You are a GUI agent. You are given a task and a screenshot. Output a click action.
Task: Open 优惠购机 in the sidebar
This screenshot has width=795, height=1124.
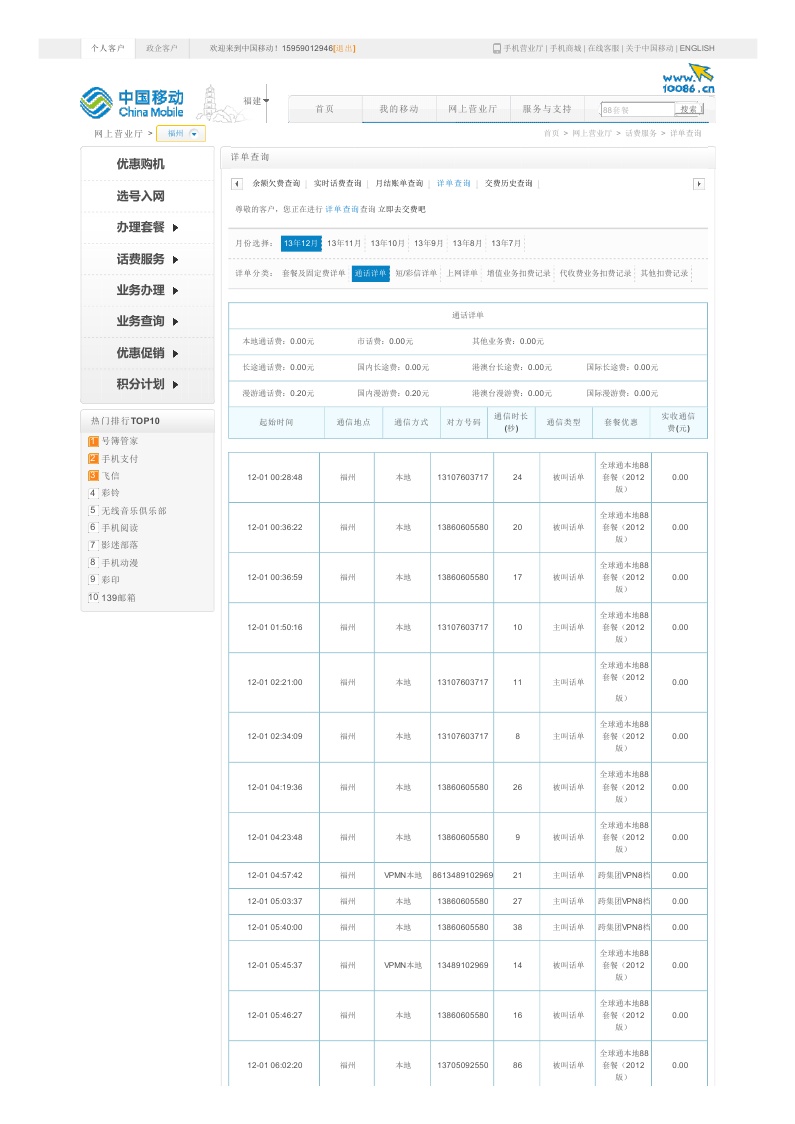point(141,164)
